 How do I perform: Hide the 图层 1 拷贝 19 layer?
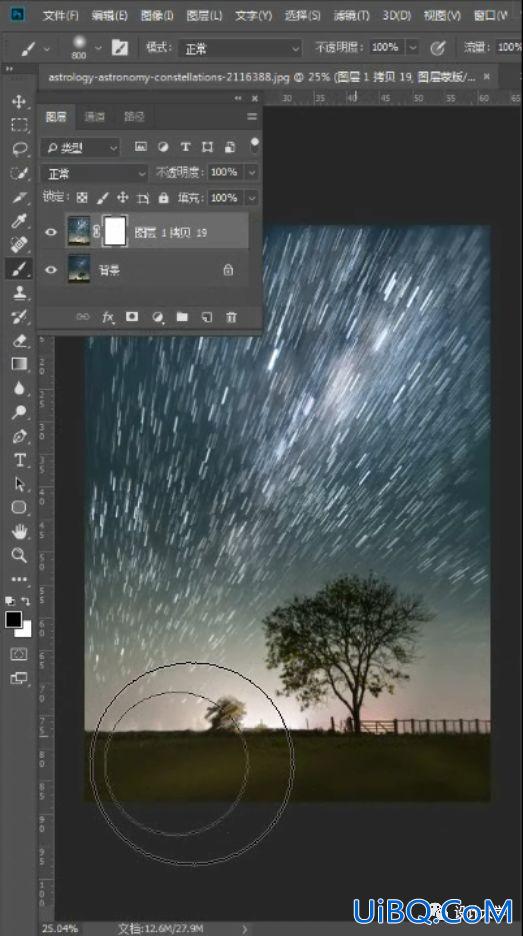tap(51, 232)
